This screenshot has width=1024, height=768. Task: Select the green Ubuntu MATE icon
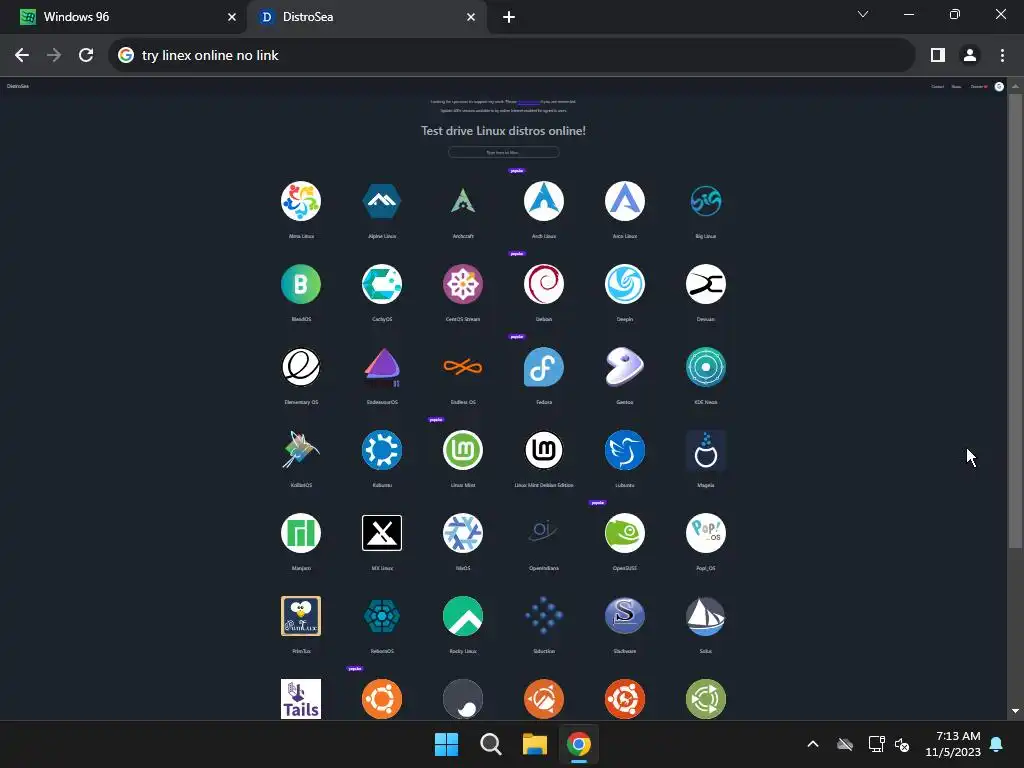click(706, 699)
